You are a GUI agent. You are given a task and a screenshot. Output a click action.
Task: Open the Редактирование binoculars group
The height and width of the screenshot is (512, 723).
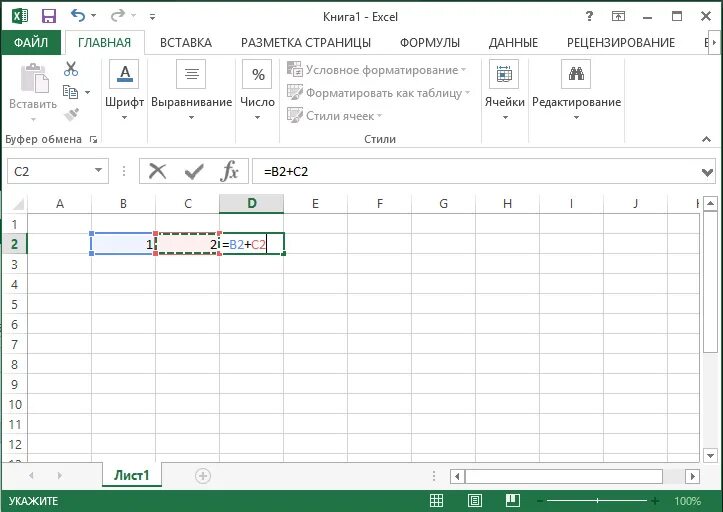pos(576,90)
